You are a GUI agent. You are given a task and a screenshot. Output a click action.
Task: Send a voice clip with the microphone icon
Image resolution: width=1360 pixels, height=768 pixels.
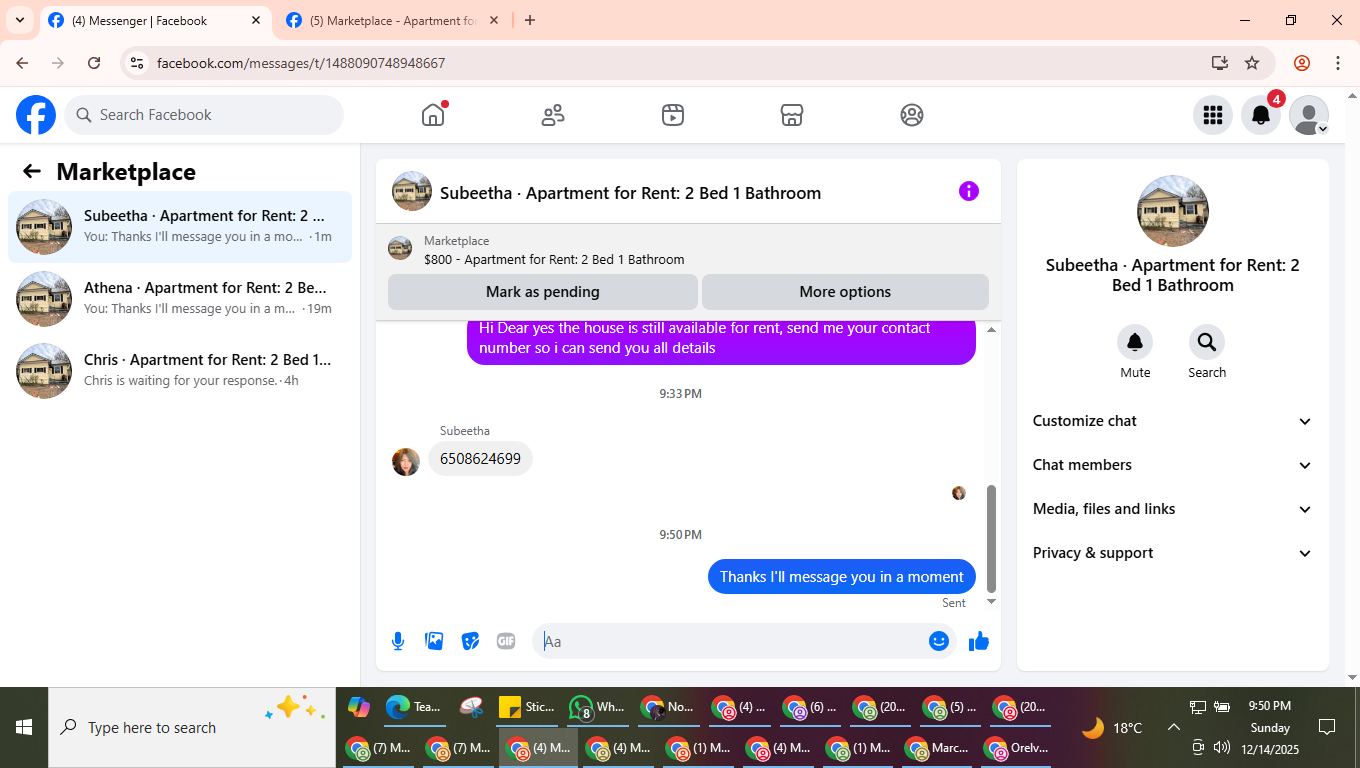[398, 641]
